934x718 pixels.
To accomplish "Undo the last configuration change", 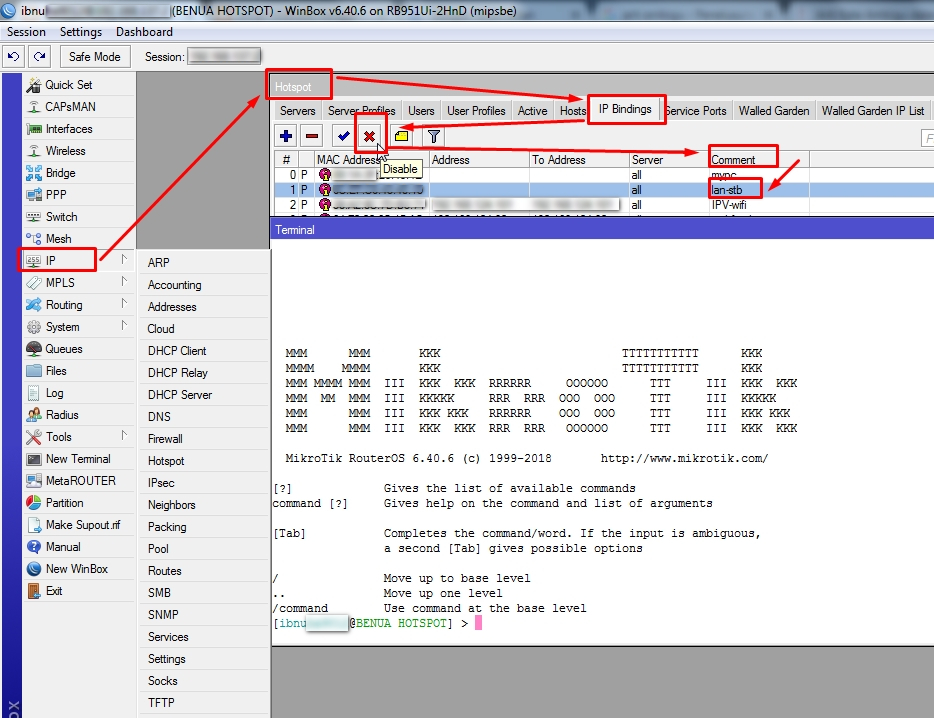I will [13, 56].
